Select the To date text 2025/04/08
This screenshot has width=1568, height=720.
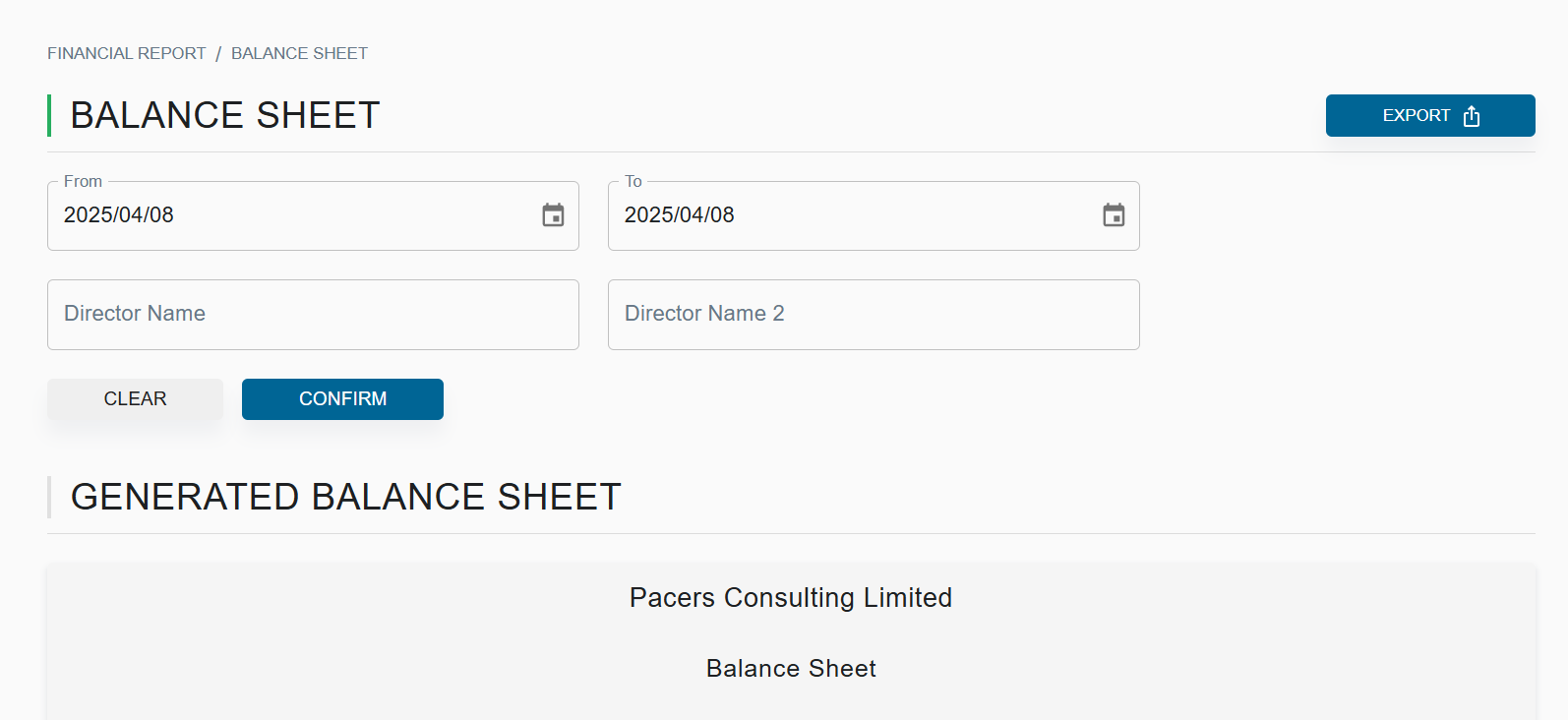680,214
